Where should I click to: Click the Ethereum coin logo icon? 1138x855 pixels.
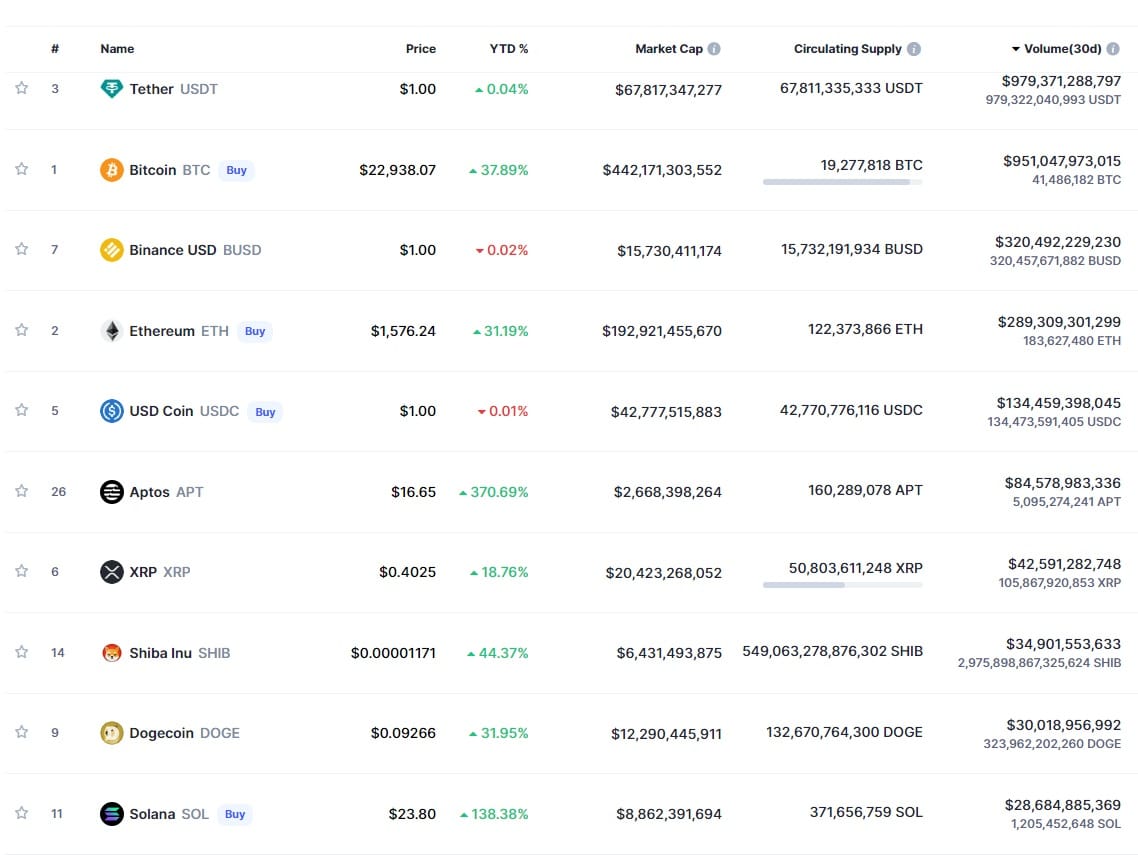tap(111, 331)
